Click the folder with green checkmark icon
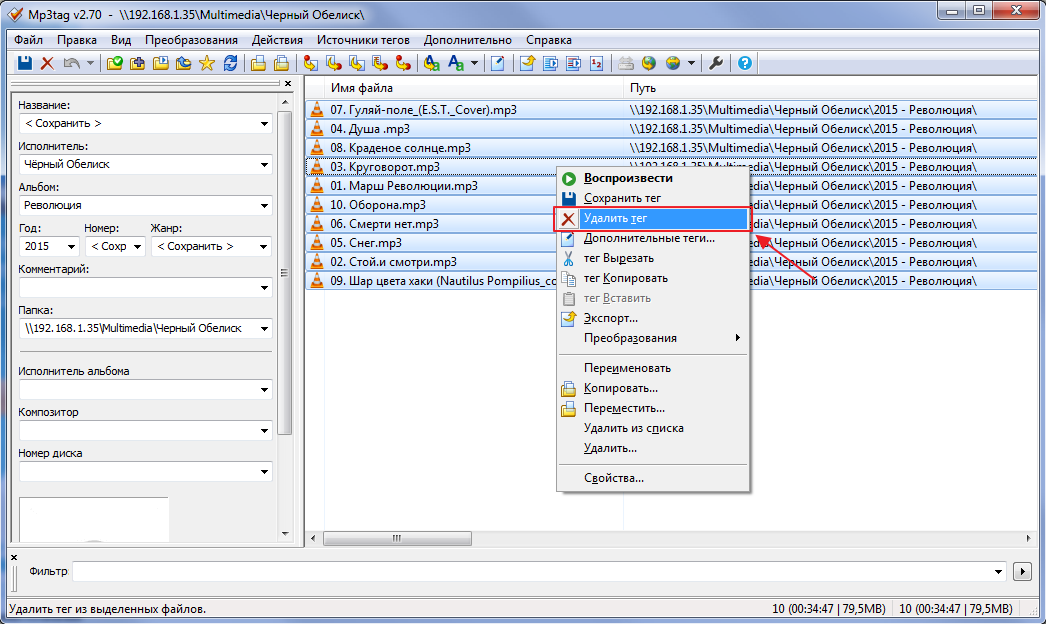 [115, 63]
